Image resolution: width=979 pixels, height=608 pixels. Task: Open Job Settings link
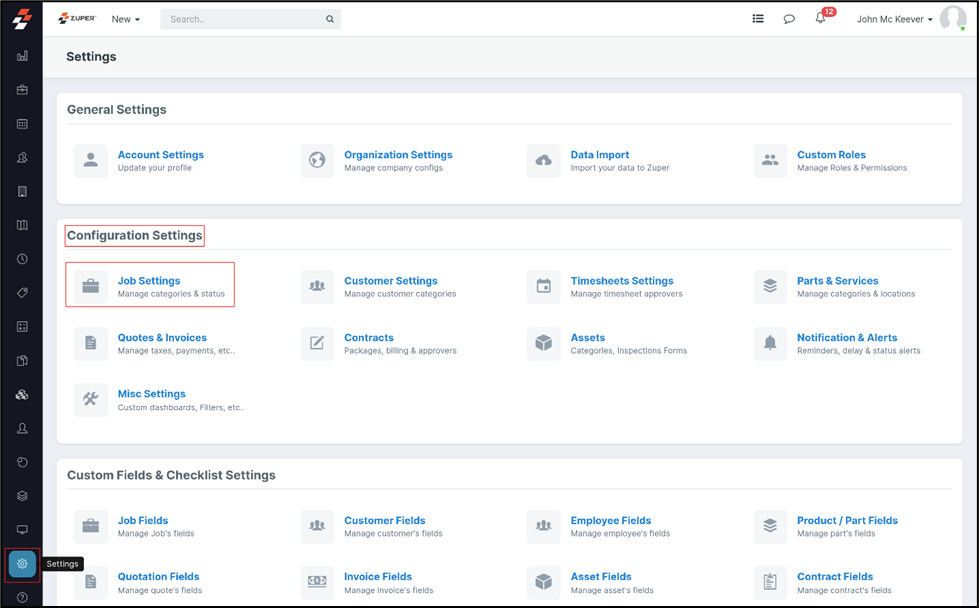coord(149,281)
